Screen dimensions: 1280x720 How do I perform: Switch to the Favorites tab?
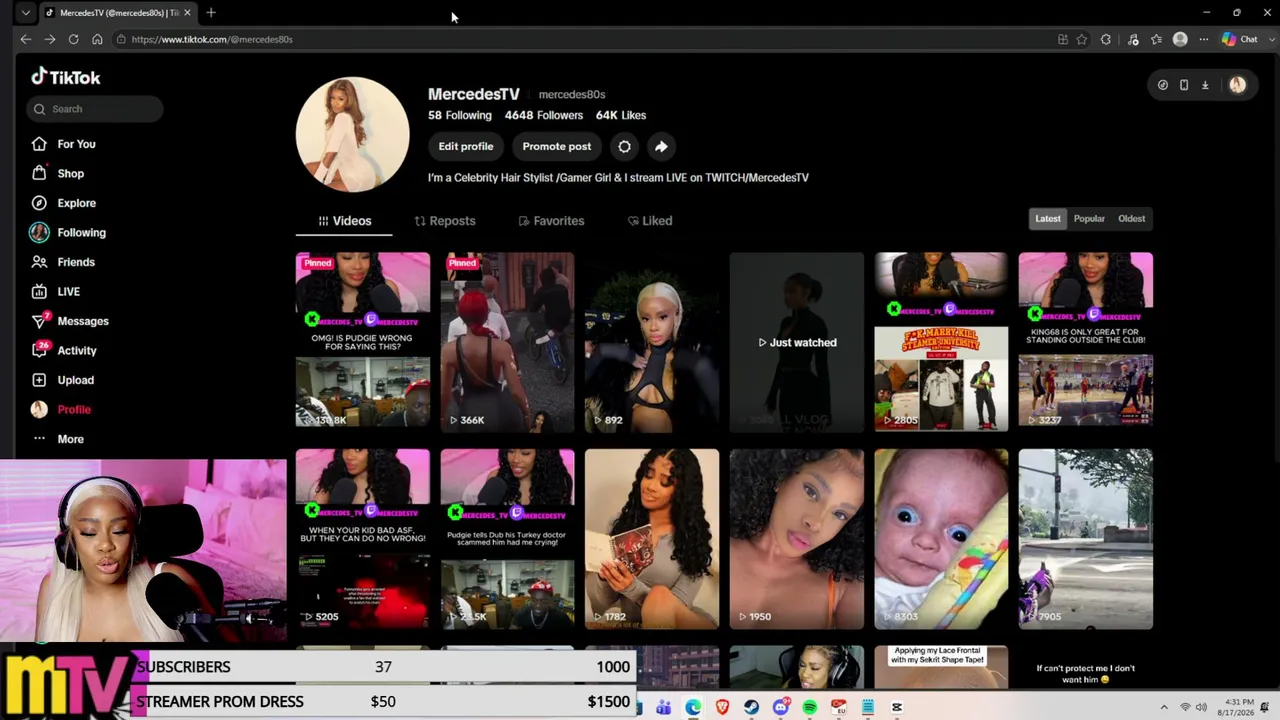[551, 221]
